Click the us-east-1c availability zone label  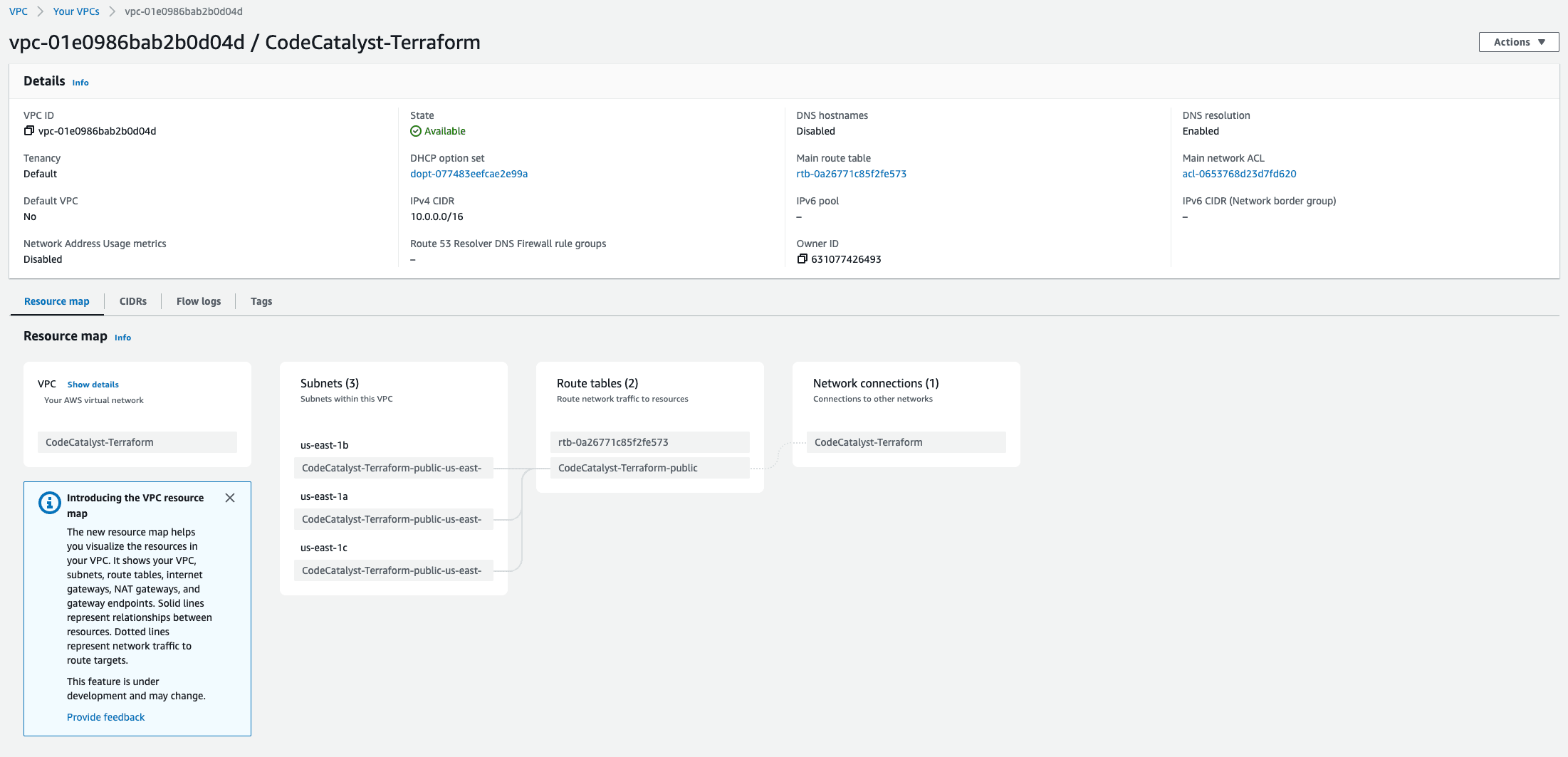tap(324, 548)
